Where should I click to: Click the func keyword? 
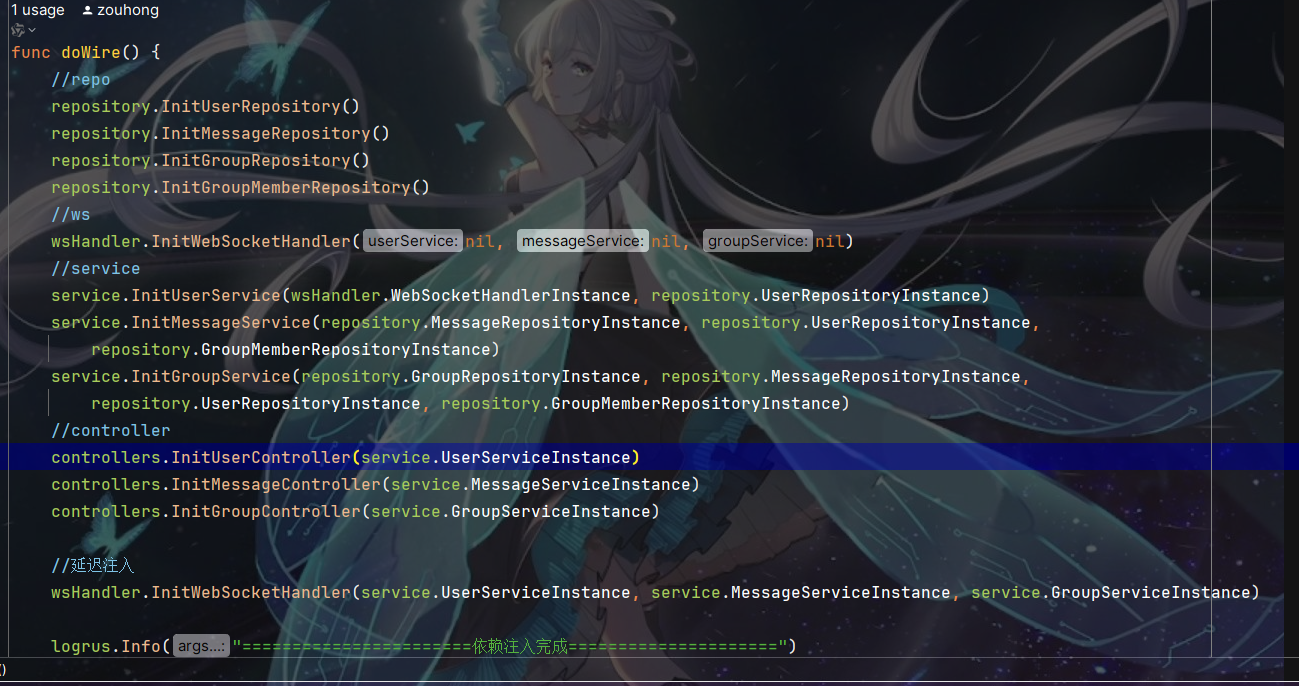click(31, 52)
